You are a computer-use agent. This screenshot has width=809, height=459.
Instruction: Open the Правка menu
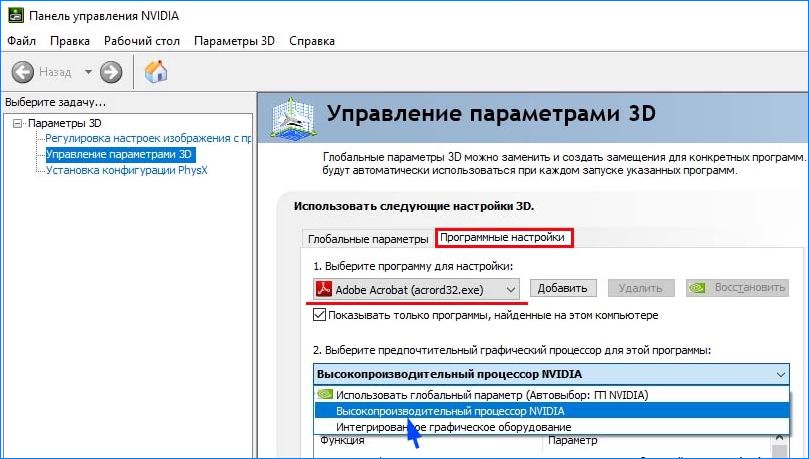point(70,41)
